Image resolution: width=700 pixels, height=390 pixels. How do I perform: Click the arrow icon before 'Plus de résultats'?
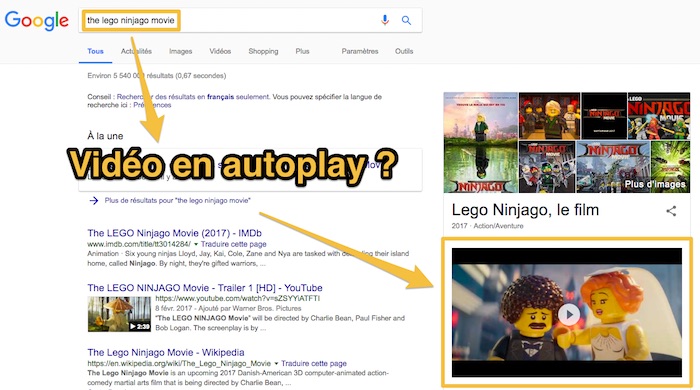coord(93,201)
